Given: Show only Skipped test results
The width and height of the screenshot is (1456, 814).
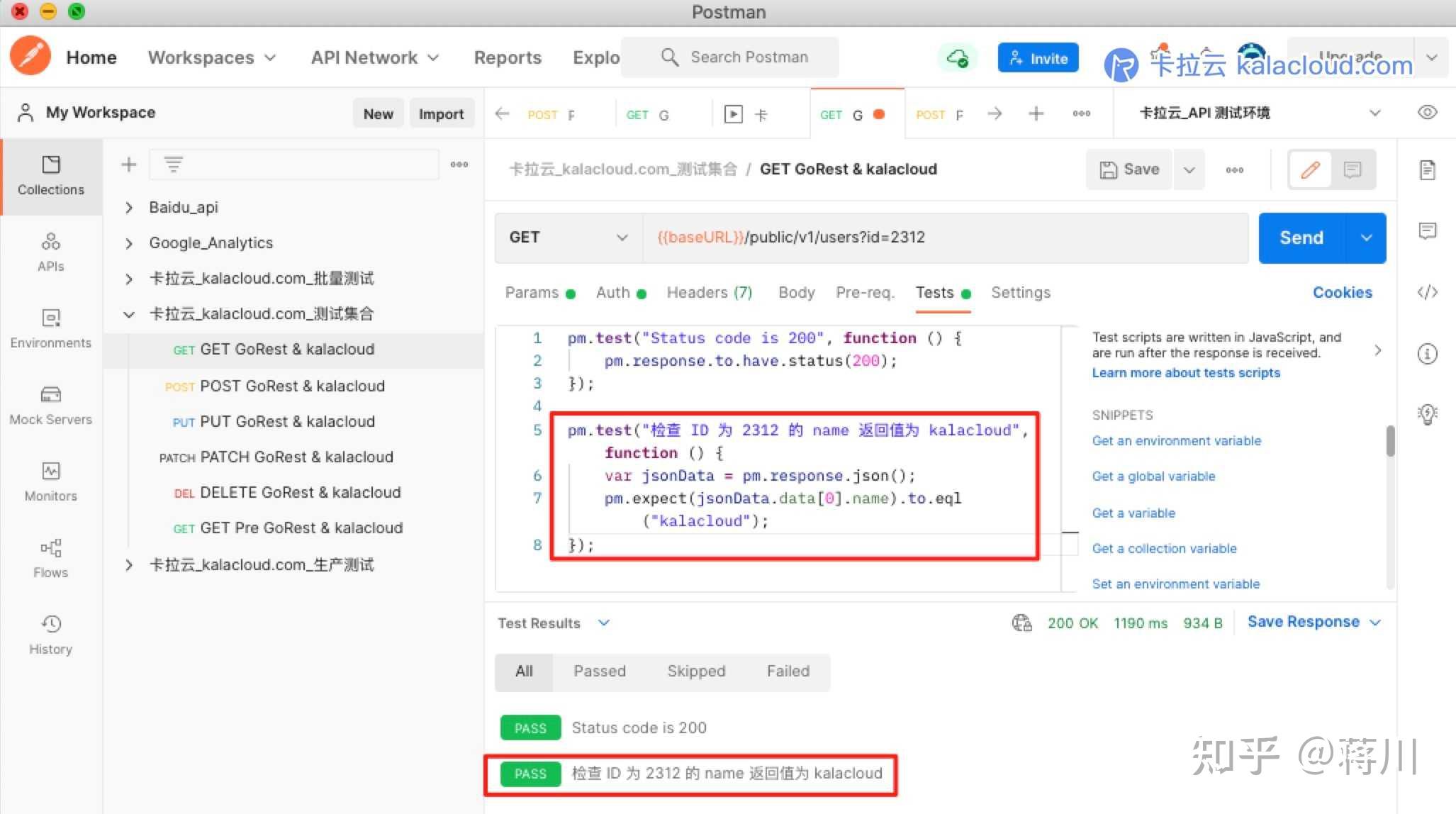Looking at the screenshot, I should click(x=695, y=671).
